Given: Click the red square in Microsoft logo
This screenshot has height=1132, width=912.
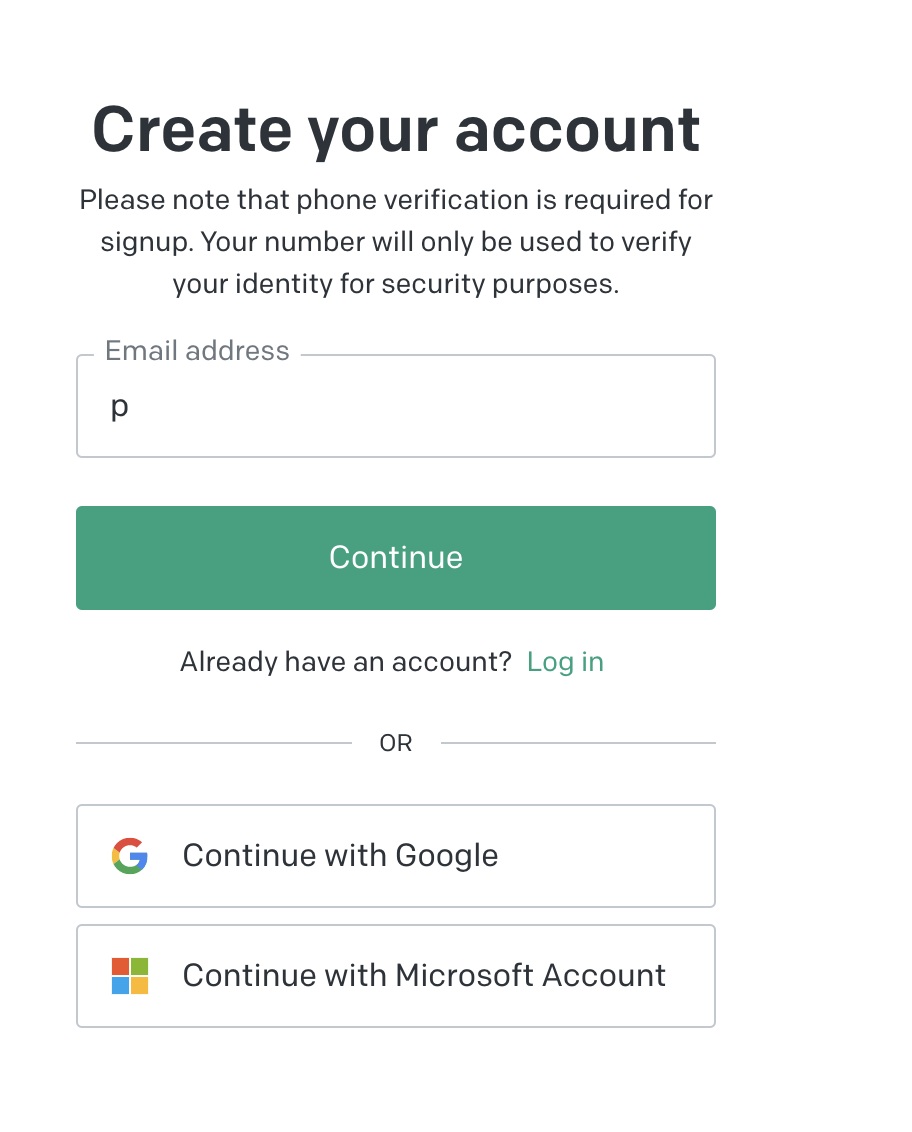Looking at the screenshot, I should (x=121, y=967).
